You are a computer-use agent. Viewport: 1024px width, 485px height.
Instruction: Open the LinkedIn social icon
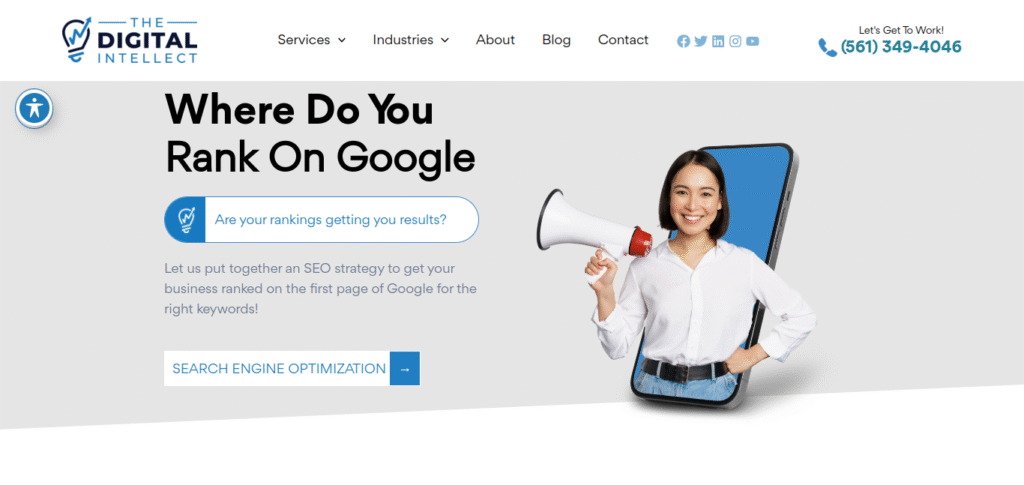coord(718,41)
